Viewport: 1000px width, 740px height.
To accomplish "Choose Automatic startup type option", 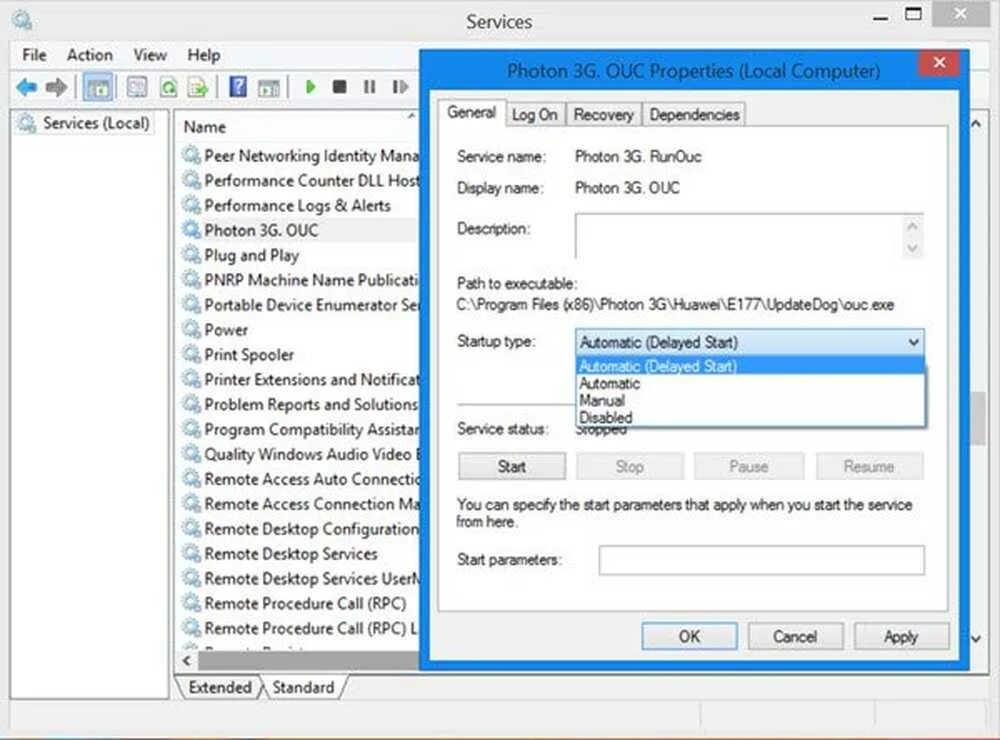I will 751,383.
